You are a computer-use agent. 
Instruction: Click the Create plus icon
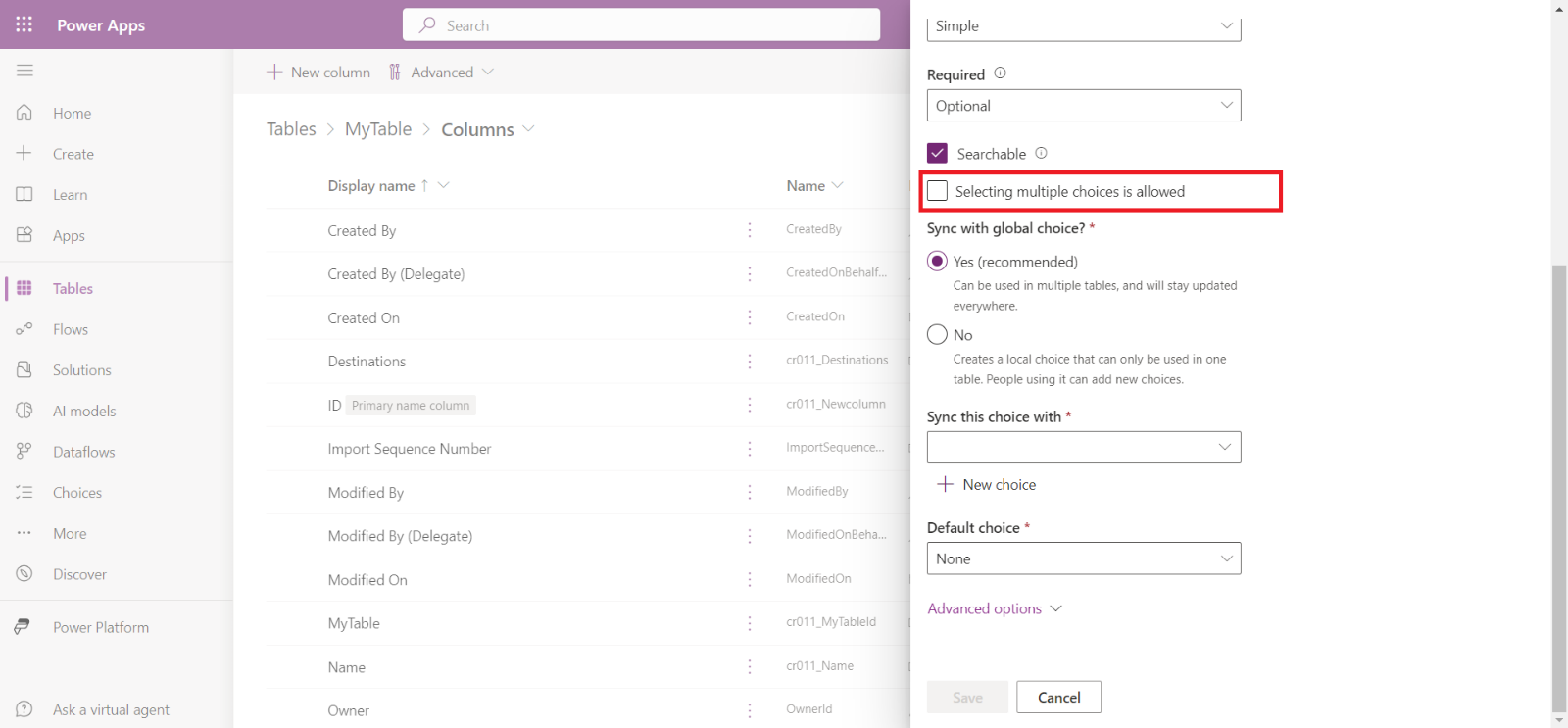click(24, 153)
